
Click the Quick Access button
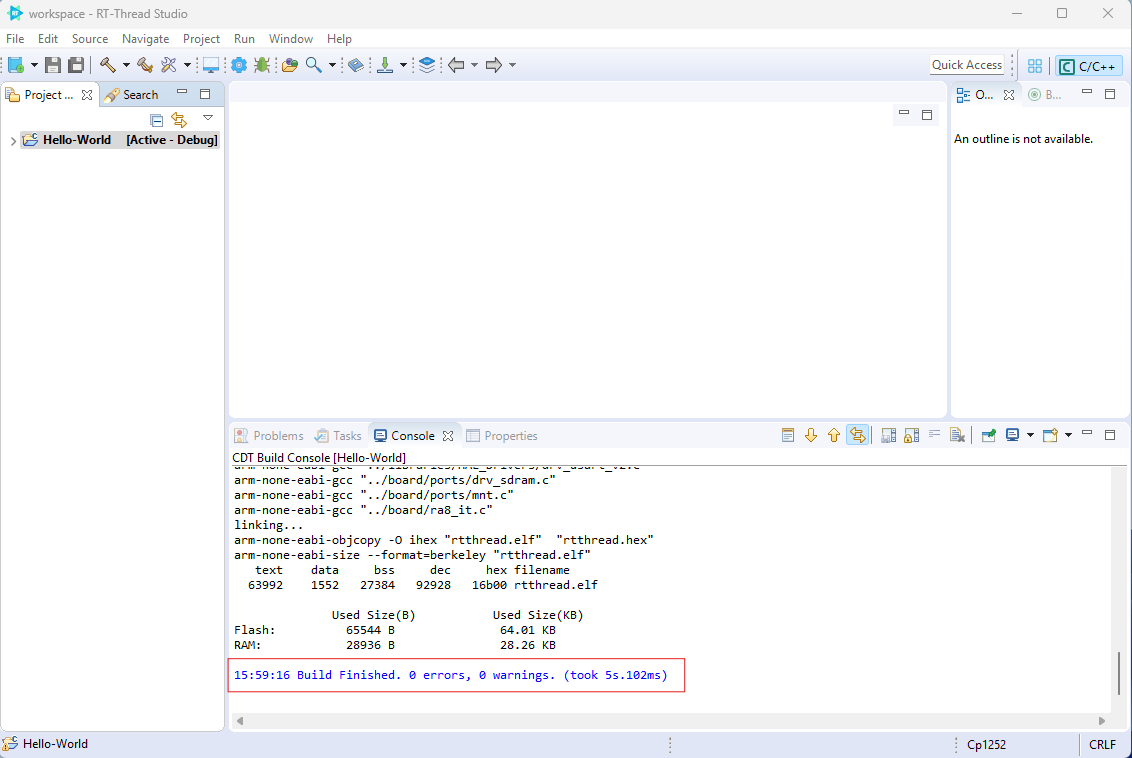(966, 64)
